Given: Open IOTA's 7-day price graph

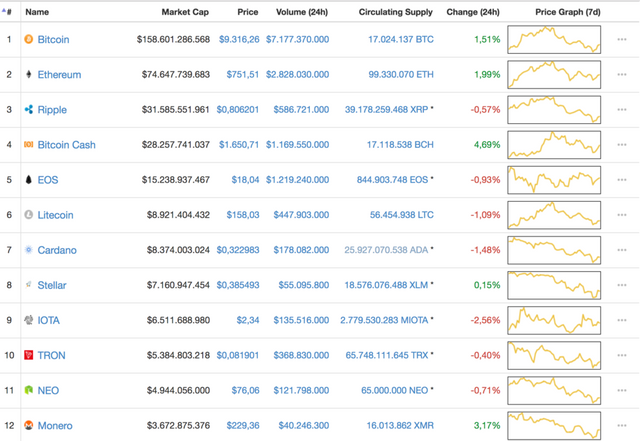Looking at the screenshot, I should [554, 320].
